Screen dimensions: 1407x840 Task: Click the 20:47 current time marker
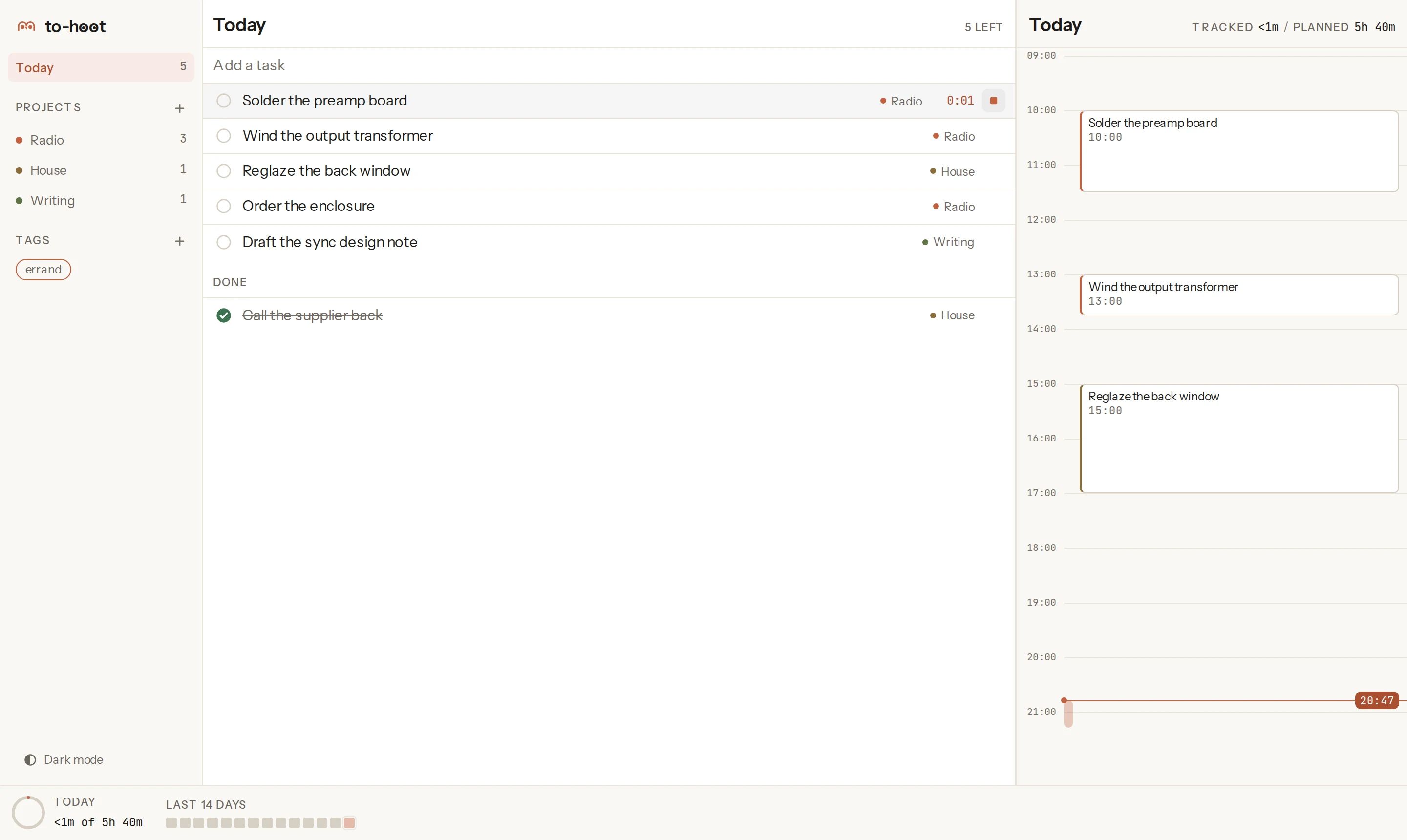click(x=1376, y=700)
